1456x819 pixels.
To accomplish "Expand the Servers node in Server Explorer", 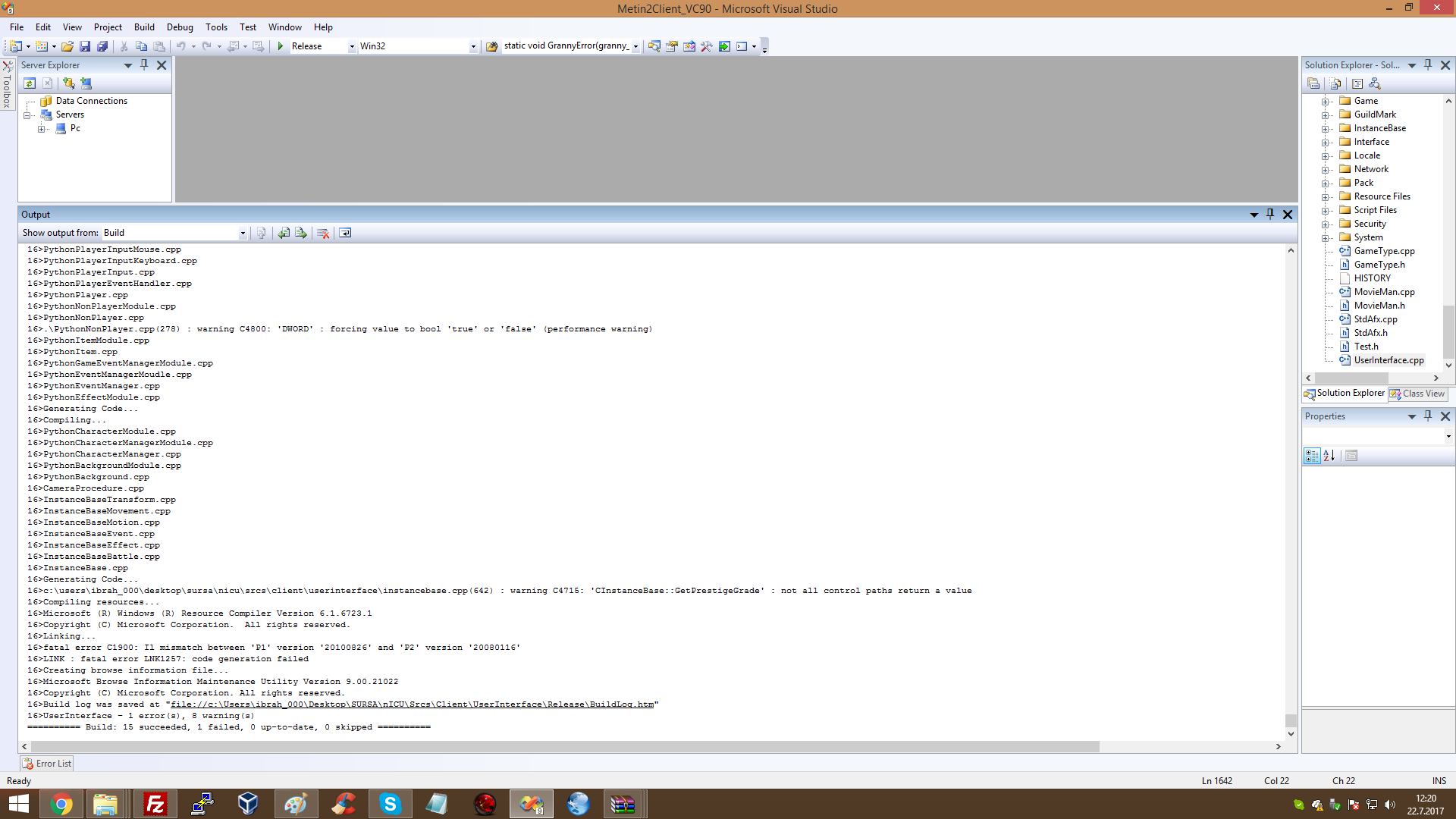I will [27, 115].
